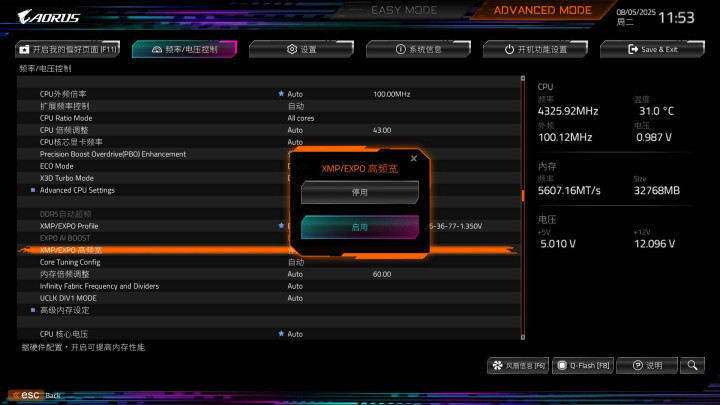Open 自动 value of Core Tuning Config
The height and width of the screenshot is (405, 720).
296,262
